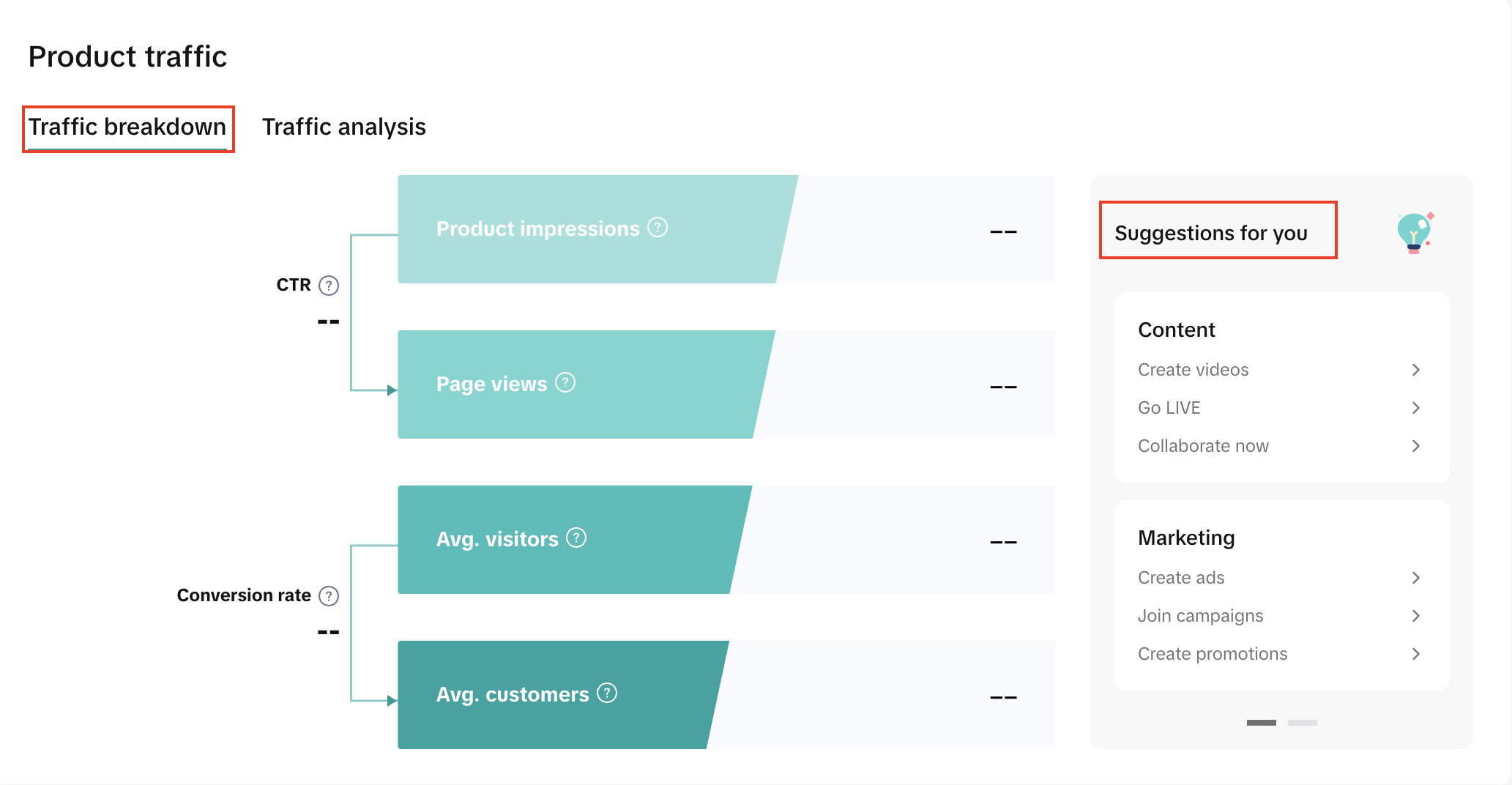Select first suggestions page indicator
This screenshot has height=785, width=1512.
(x=1261, y=723)
